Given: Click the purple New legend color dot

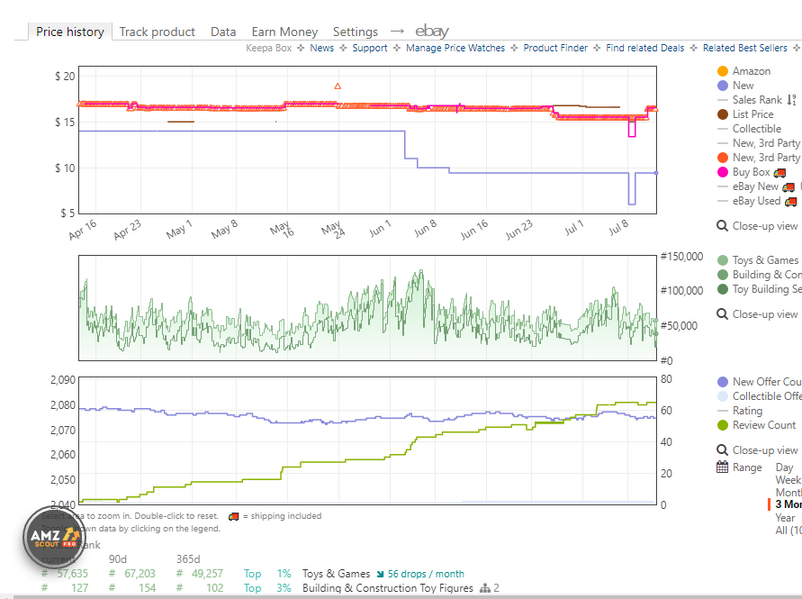Looking at the screenshot, I should [x=722, y=86].
